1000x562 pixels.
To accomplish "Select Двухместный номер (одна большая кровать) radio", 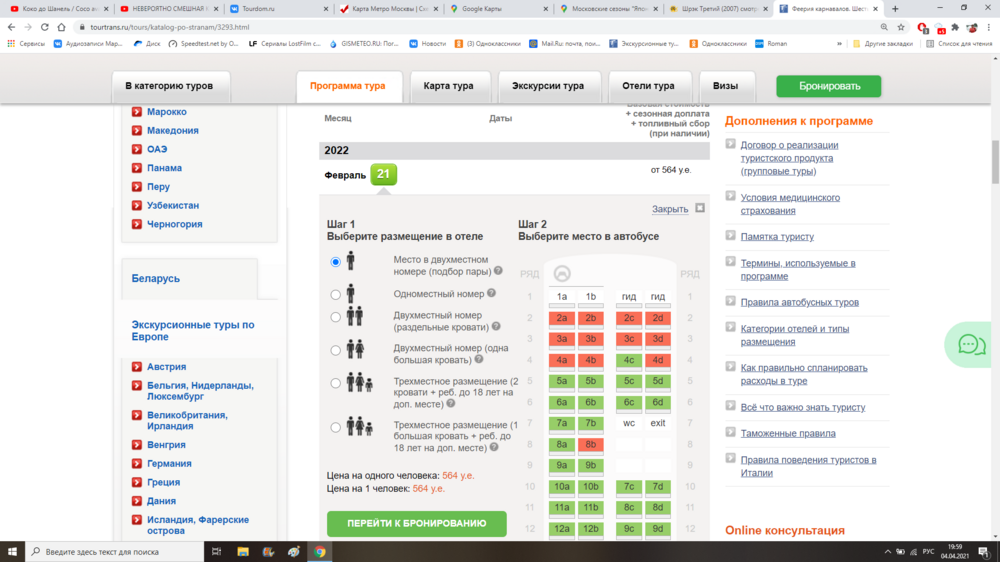I will 335,350.
